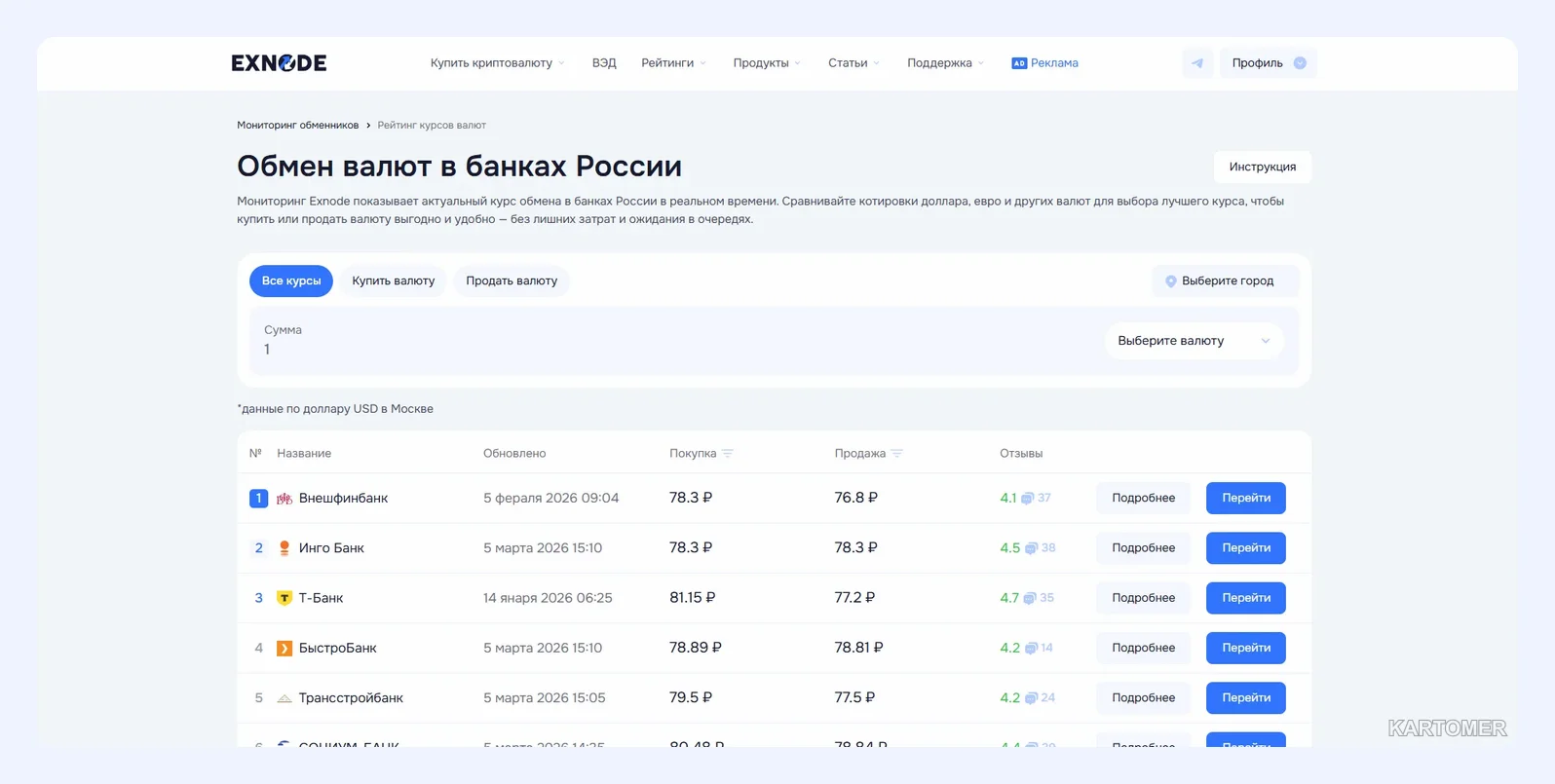Select the Все курсы tab

[291, 280]
